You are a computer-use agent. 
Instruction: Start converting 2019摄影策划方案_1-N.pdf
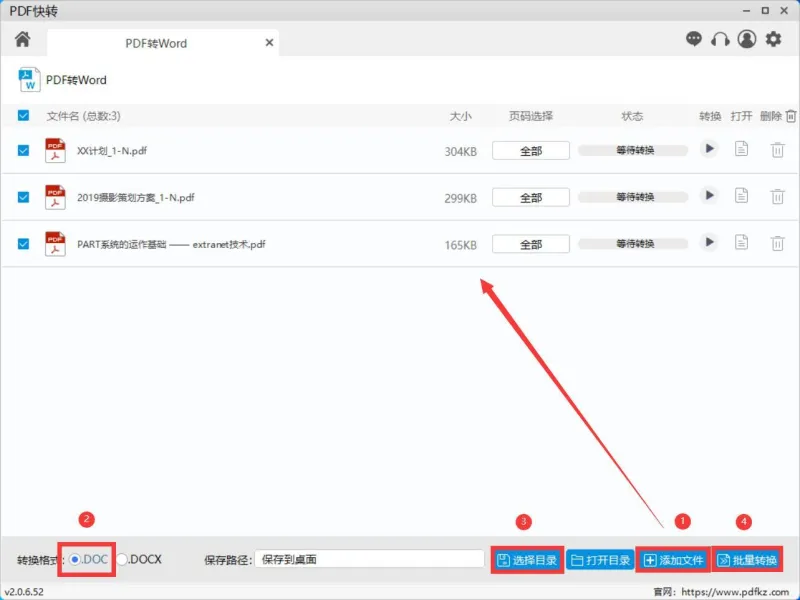pyautogui.click(x=709, y=195)
